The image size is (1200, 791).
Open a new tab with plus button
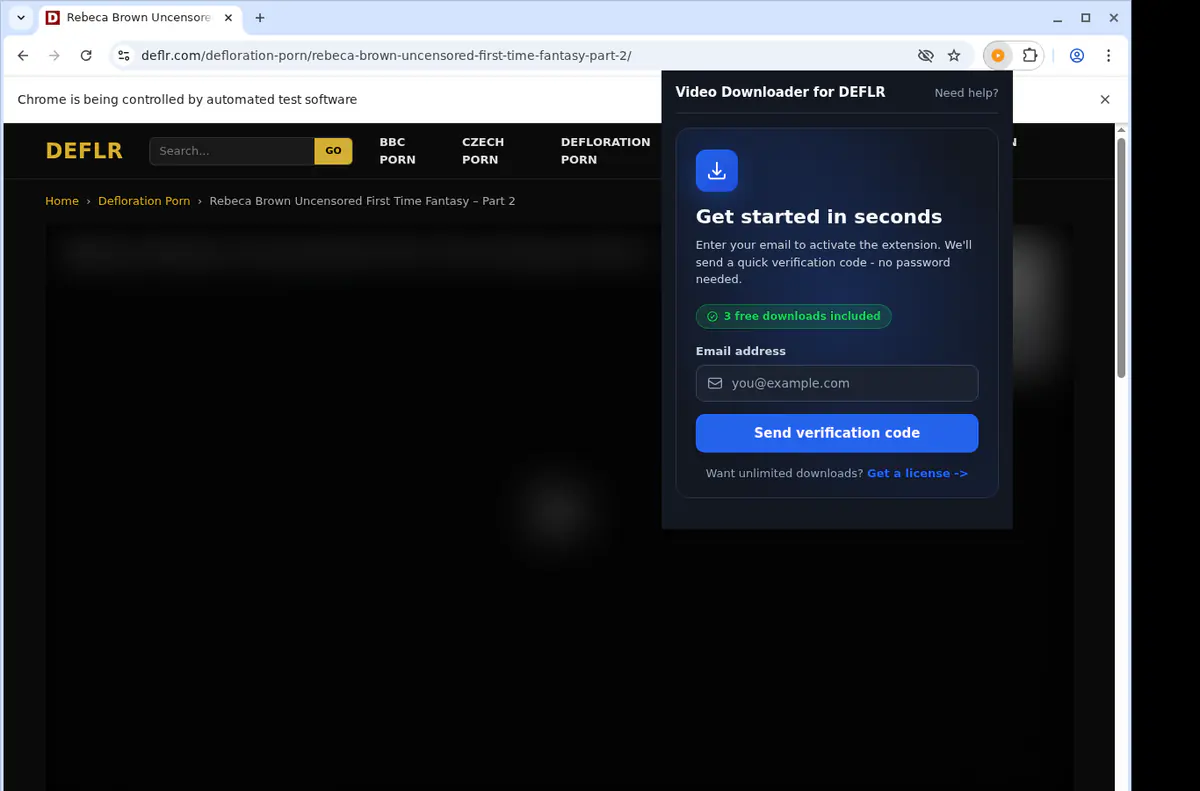[x=260, y=18]
